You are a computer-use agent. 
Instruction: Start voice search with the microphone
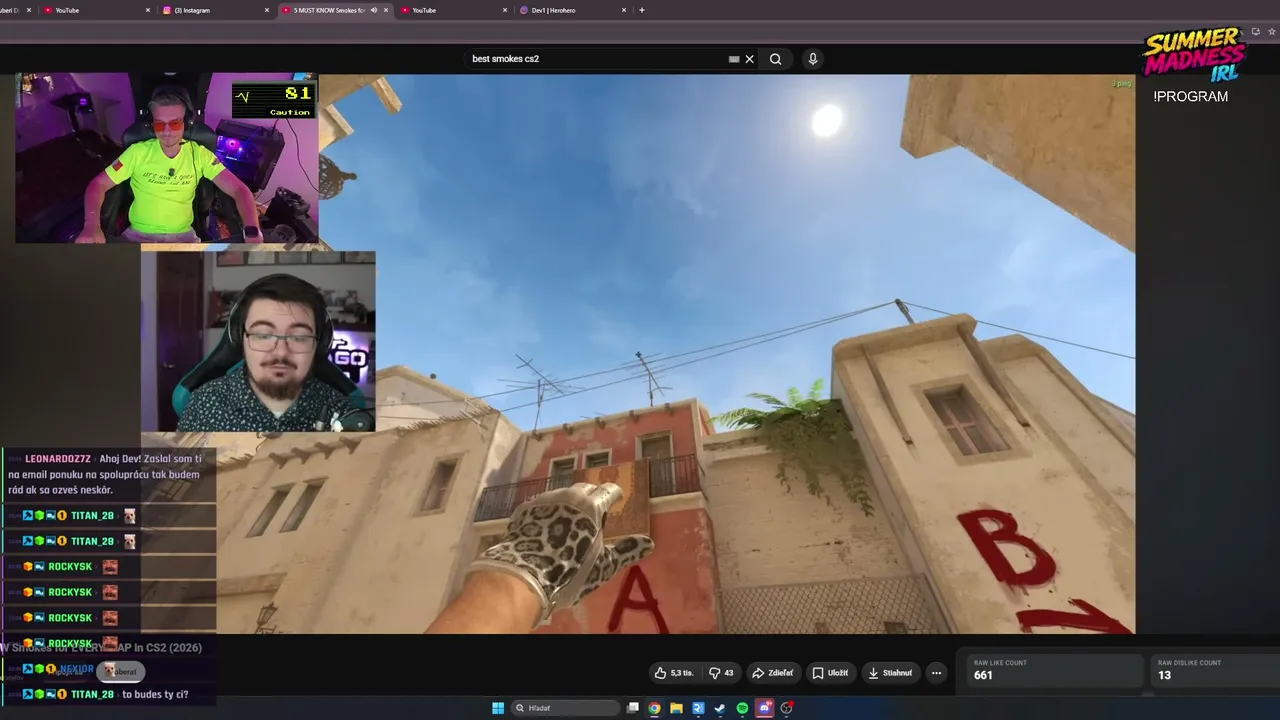812,59
